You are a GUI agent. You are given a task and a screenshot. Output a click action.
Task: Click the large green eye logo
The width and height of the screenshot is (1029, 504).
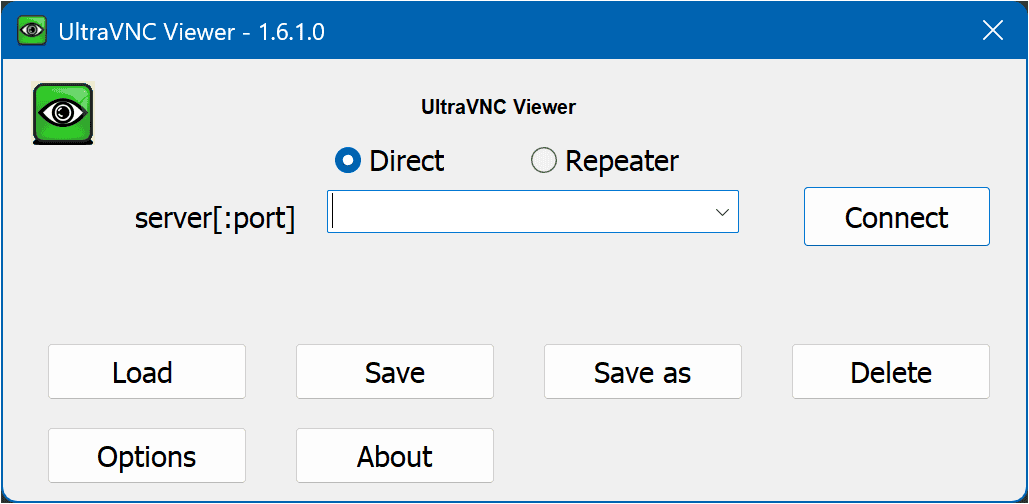tap(63, 114)
